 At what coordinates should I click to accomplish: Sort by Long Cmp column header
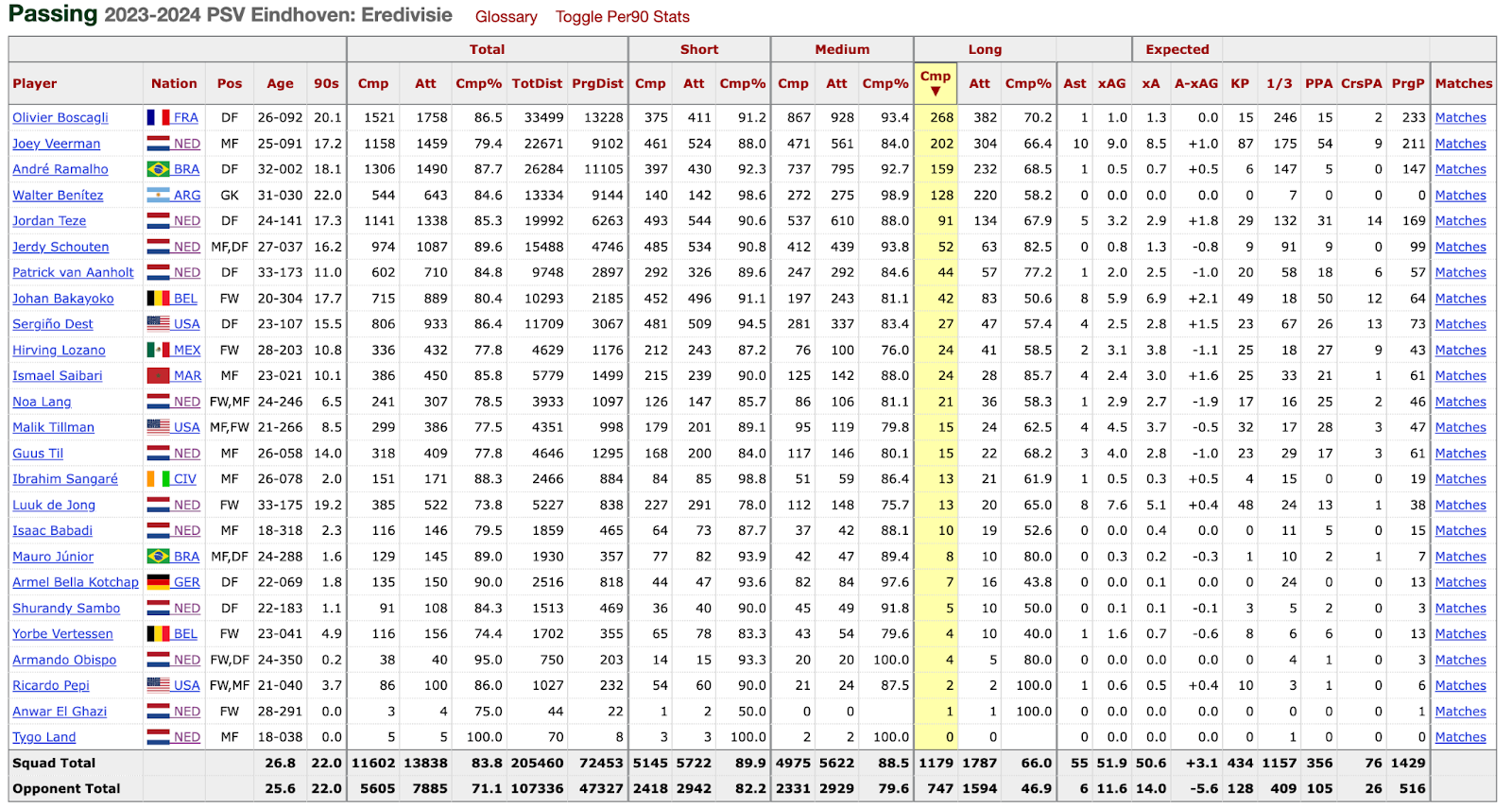click(x=936, y=82)
